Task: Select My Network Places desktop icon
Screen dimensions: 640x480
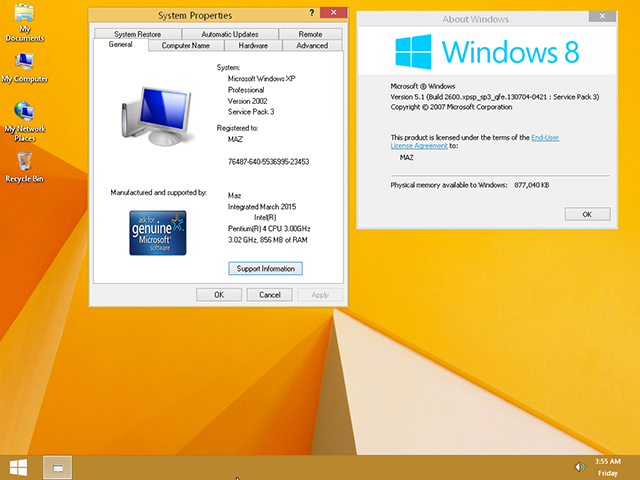Action: pos(24,121)
